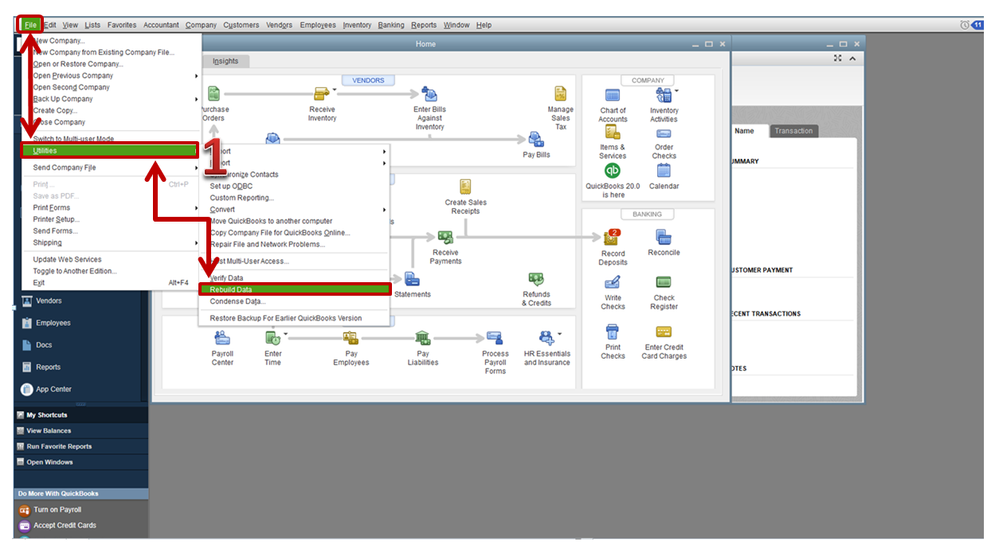
Task: Expand Print Forms submenu arrow
Action: point(196,208)
